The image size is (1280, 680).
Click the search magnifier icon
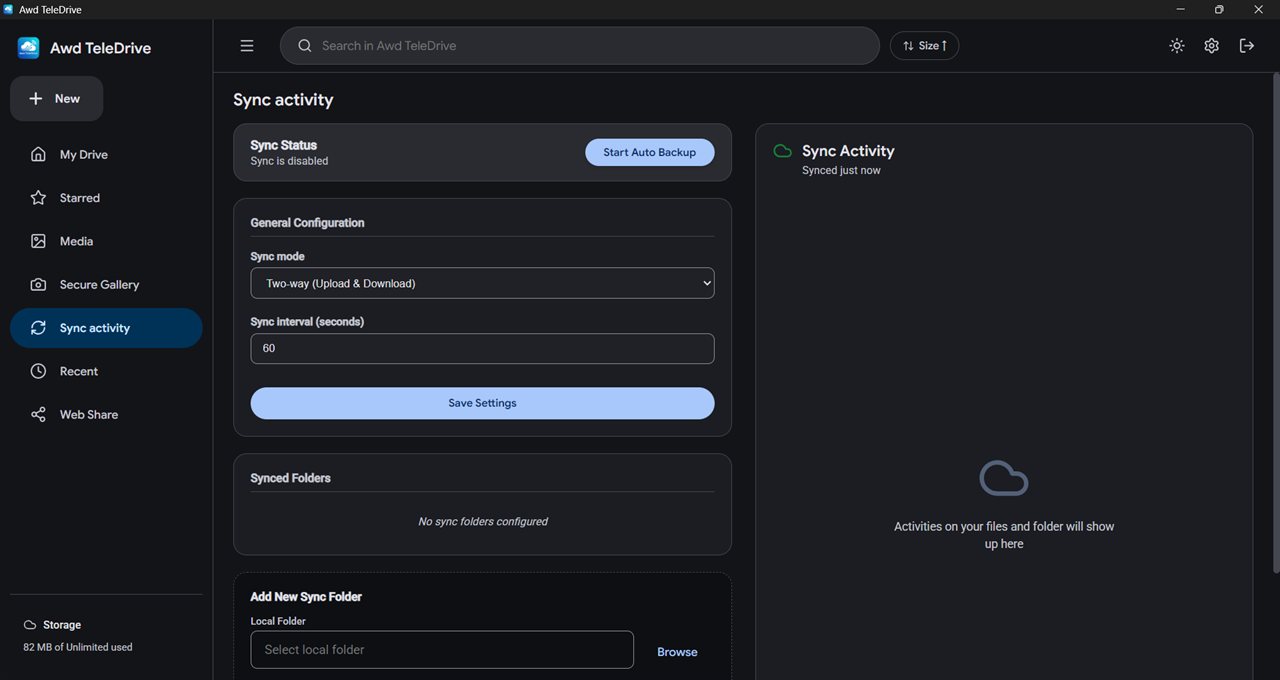305,46
